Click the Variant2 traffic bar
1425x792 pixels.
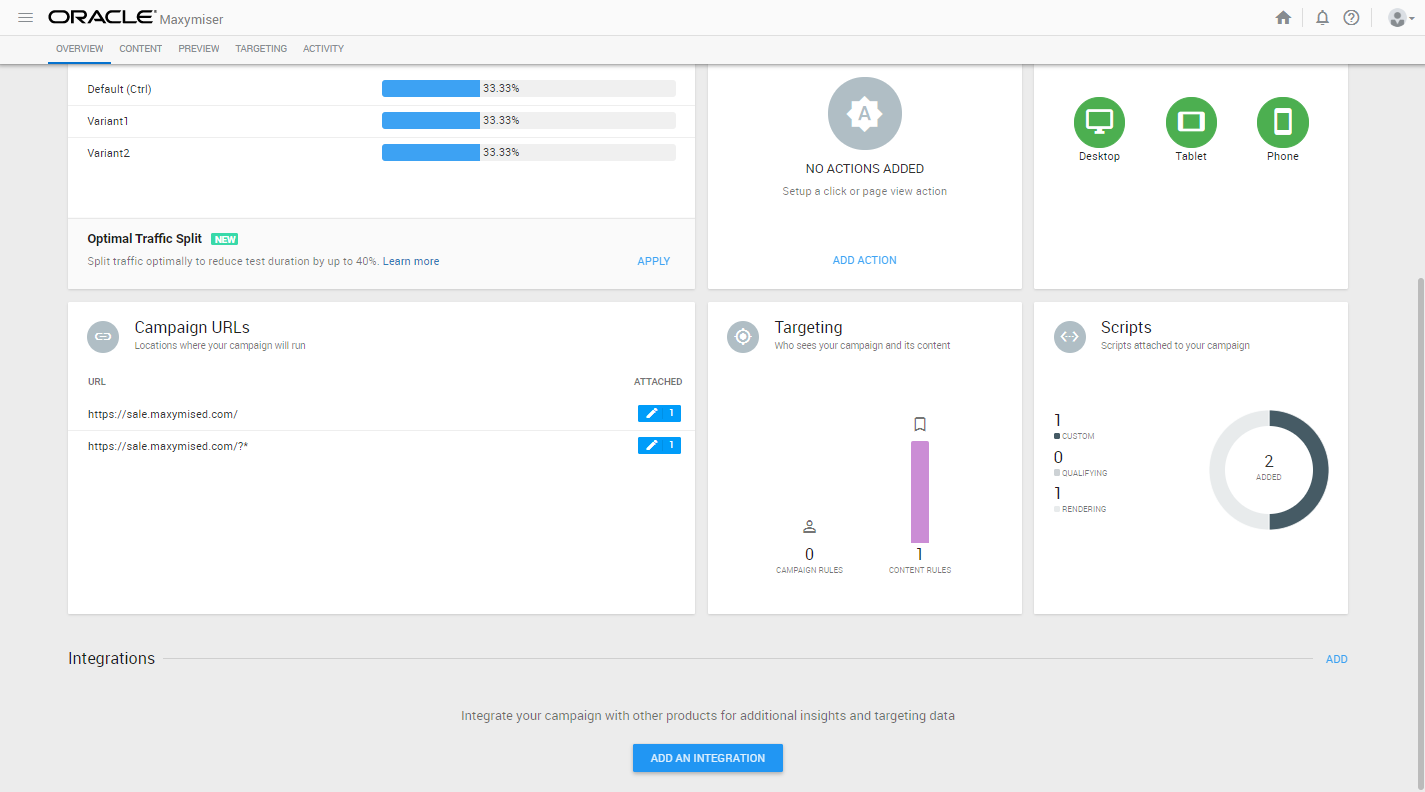[529, 152]
